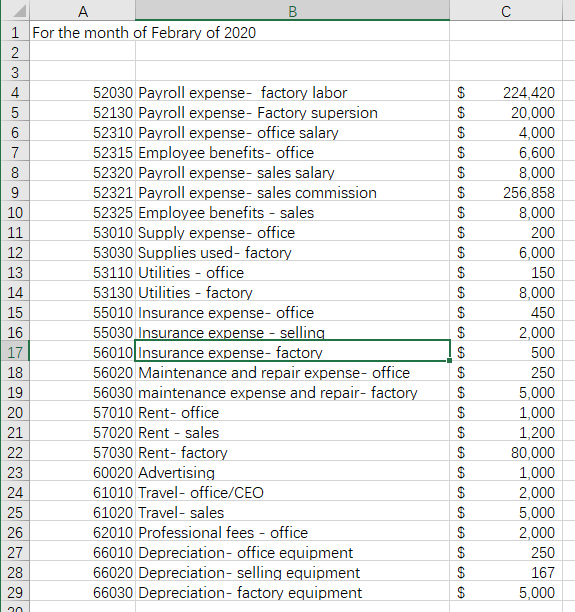Click 'Utilities - office' cell
This screenshot has height=612, width=575.
tap(292, 272)
